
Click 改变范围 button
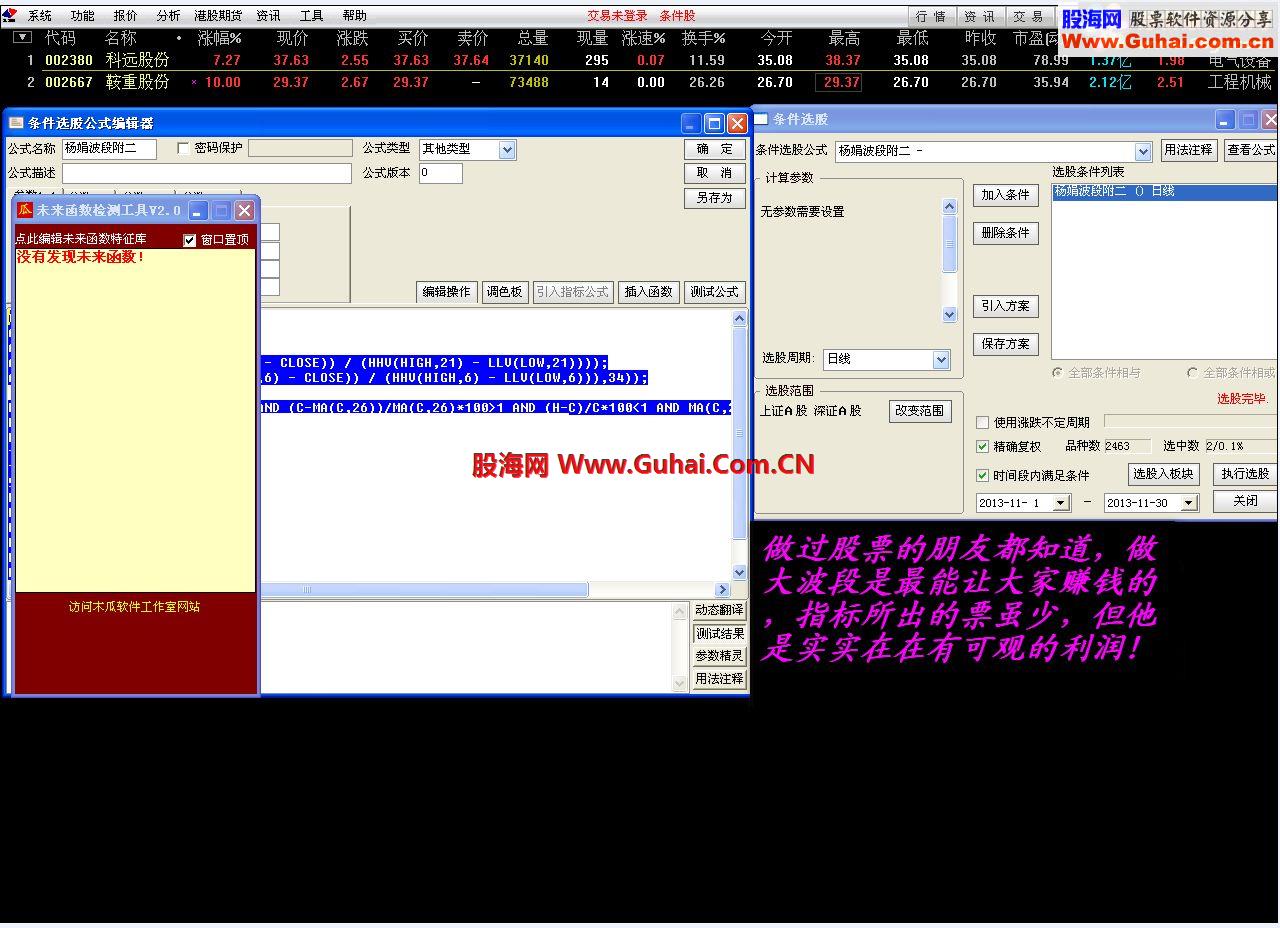point(920,411)
